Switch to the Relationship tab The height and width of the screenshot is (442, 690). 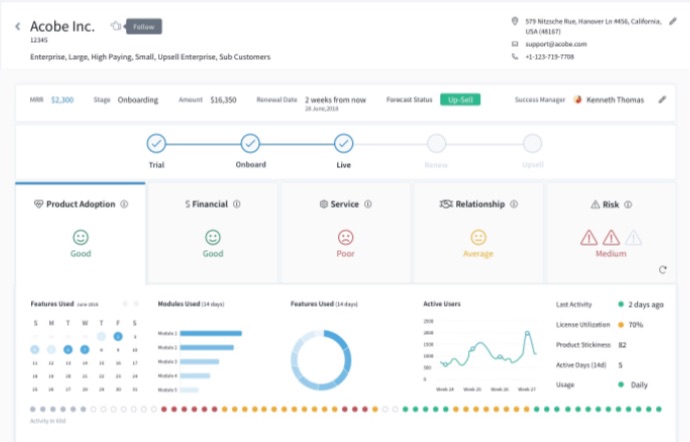(x=478, y=233)
